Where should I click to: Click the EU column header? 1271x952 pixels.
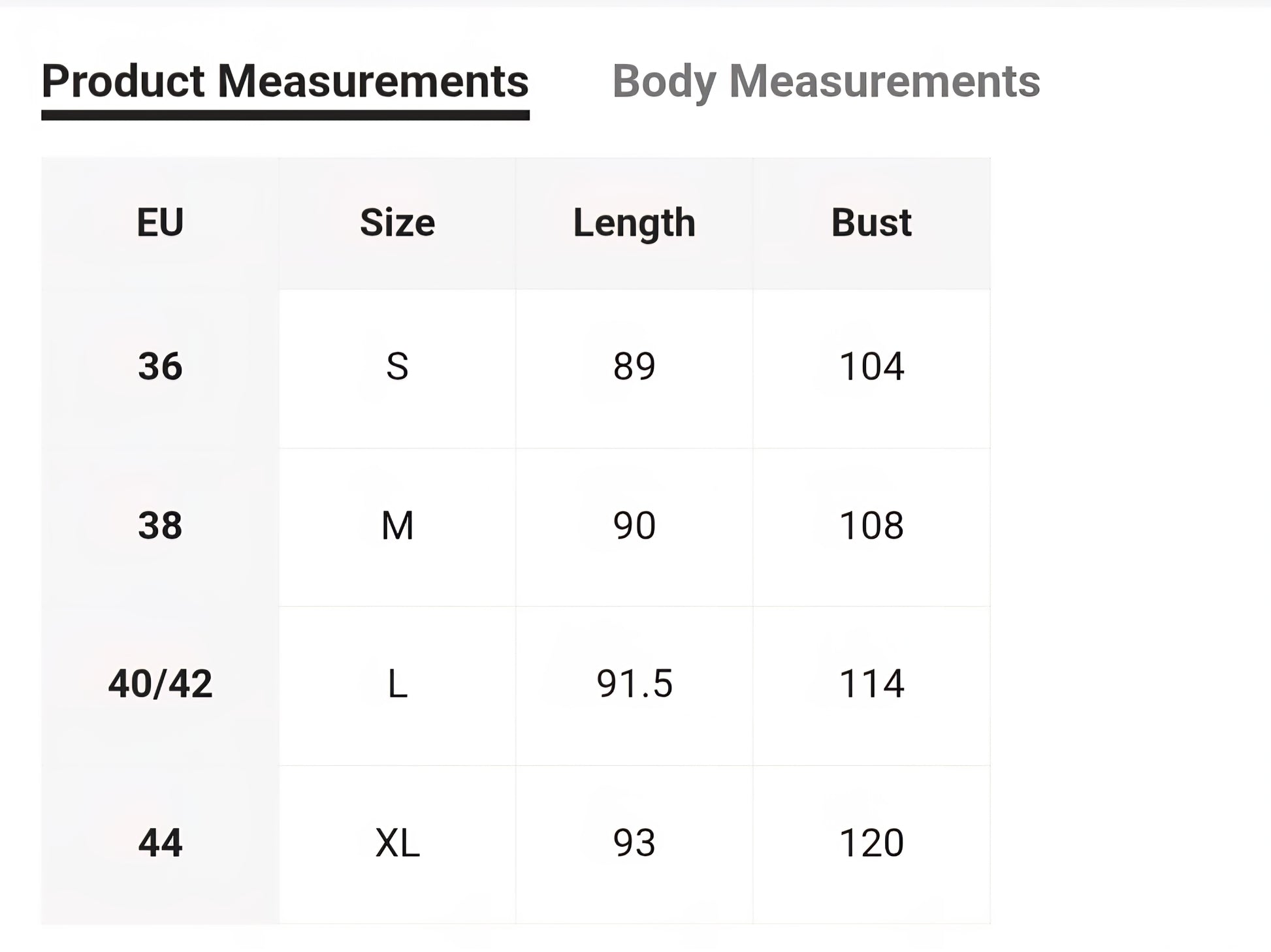click(160, 223)
